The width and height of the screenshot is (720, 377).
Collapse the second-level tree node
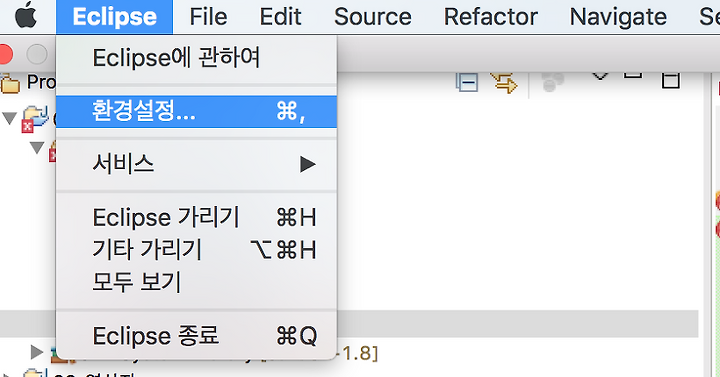pos(37,147)
